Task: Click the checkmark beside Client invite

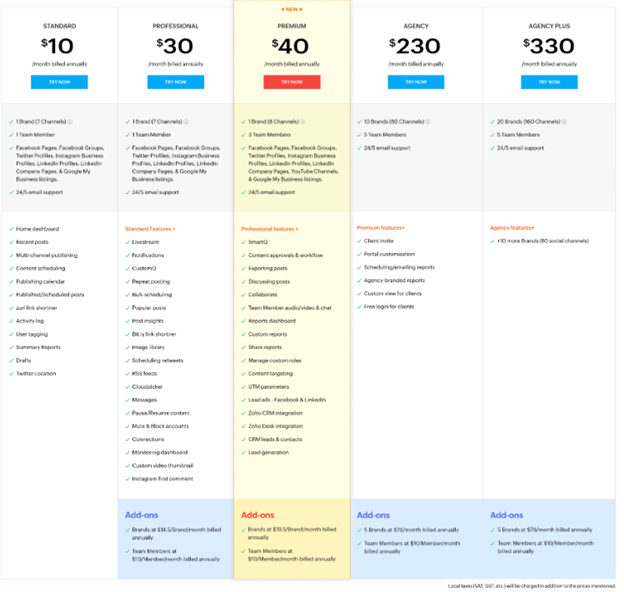Action: tap(358, 241)
